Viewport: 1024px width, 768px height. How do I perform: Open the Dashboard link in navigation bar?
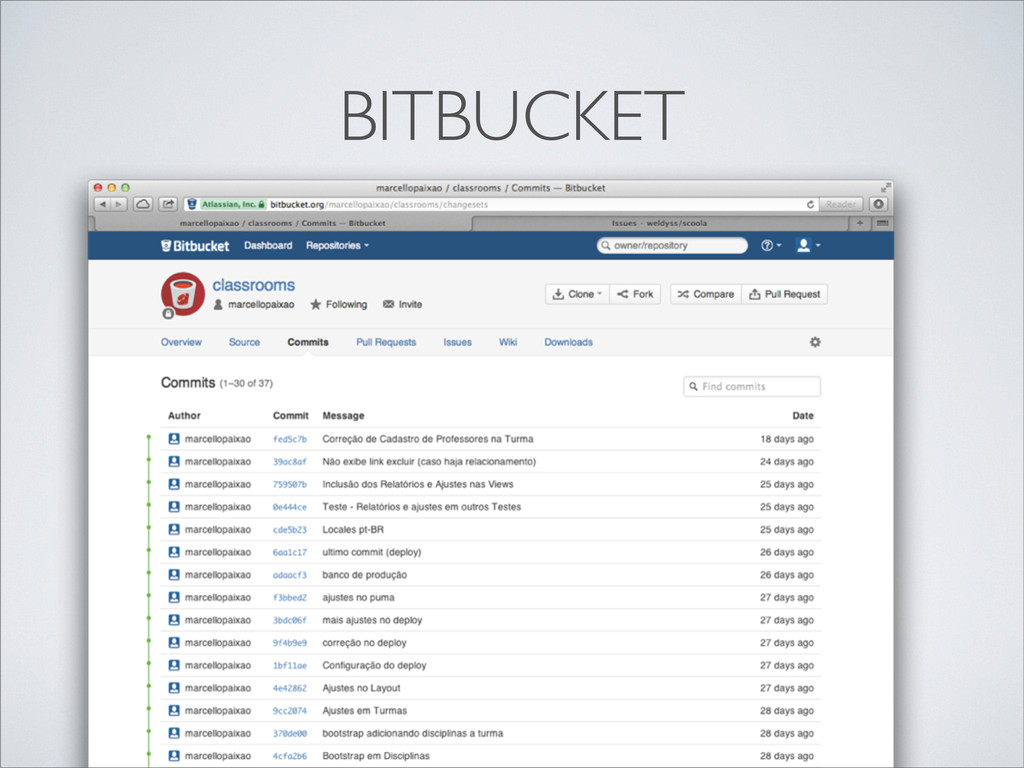268,246
